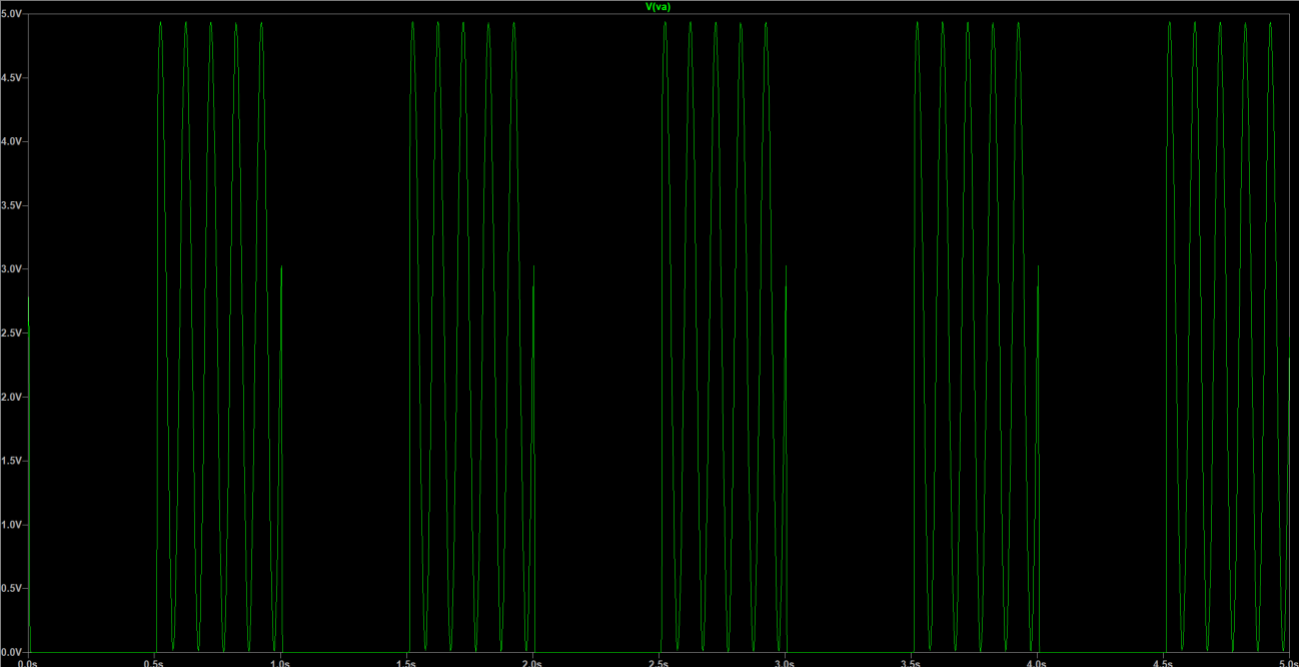Click the 2.5V tick label
1299x667 pixels.
coord(14,335)
